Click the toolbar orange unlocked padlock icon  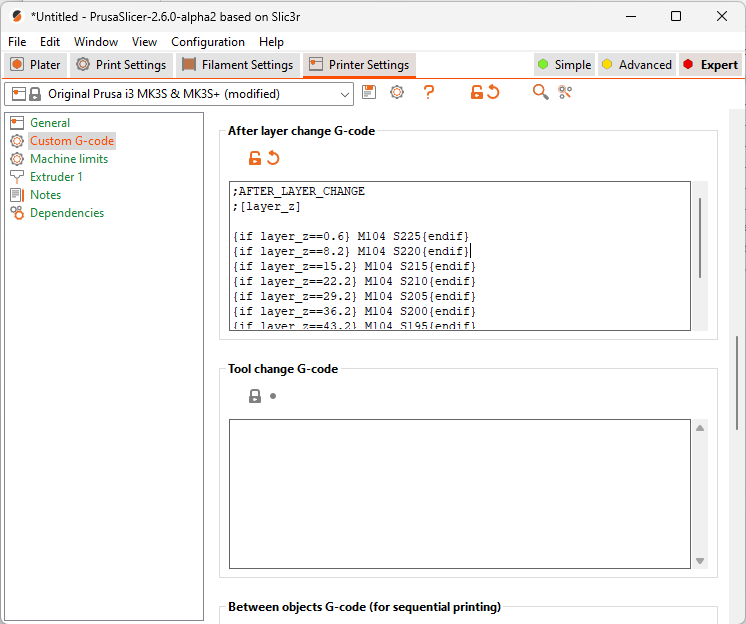click(477, 92)
